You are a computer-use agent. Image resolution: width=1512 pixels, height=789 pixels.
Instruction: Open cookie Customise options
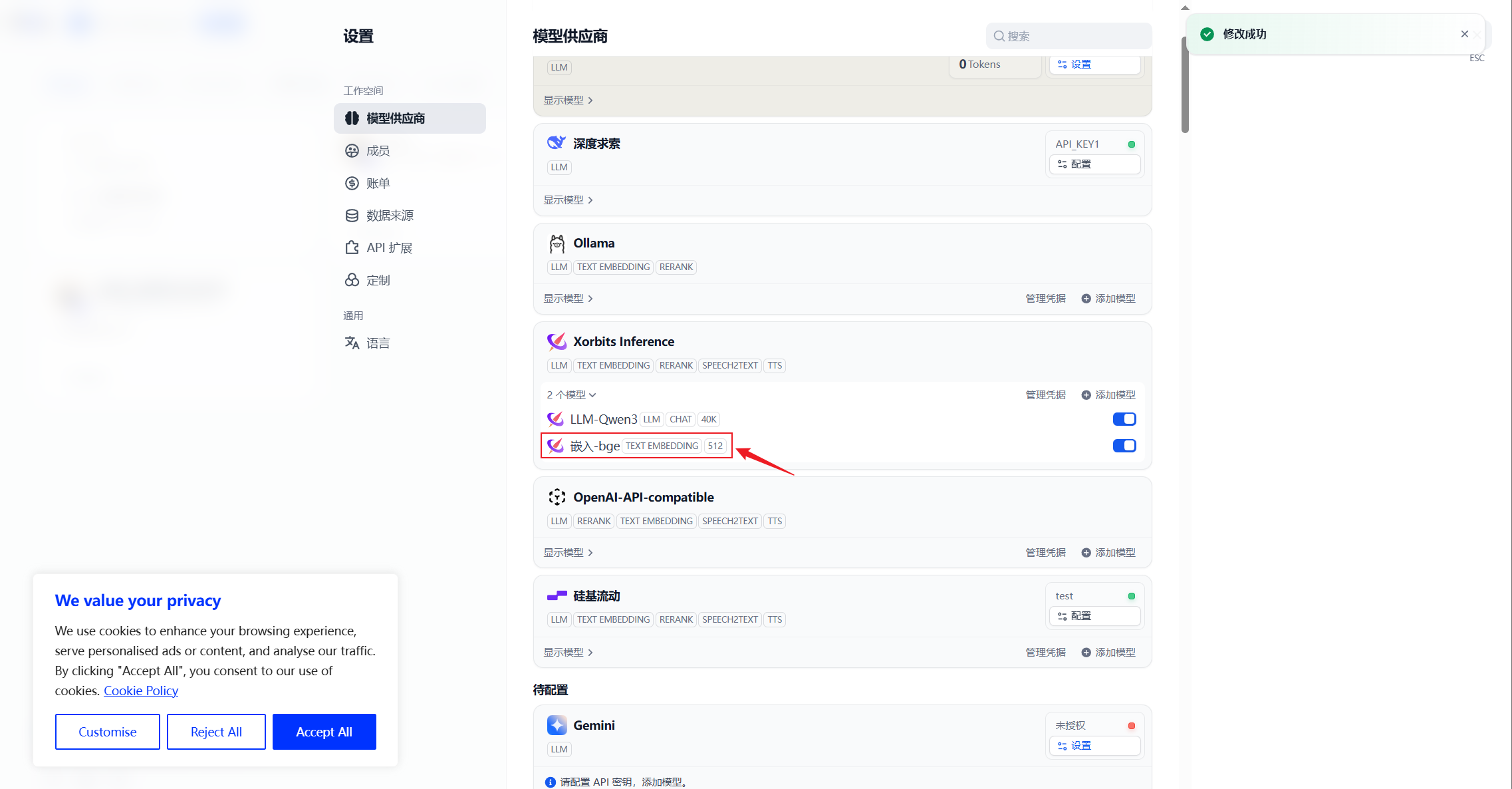click(x=108, y=732)
